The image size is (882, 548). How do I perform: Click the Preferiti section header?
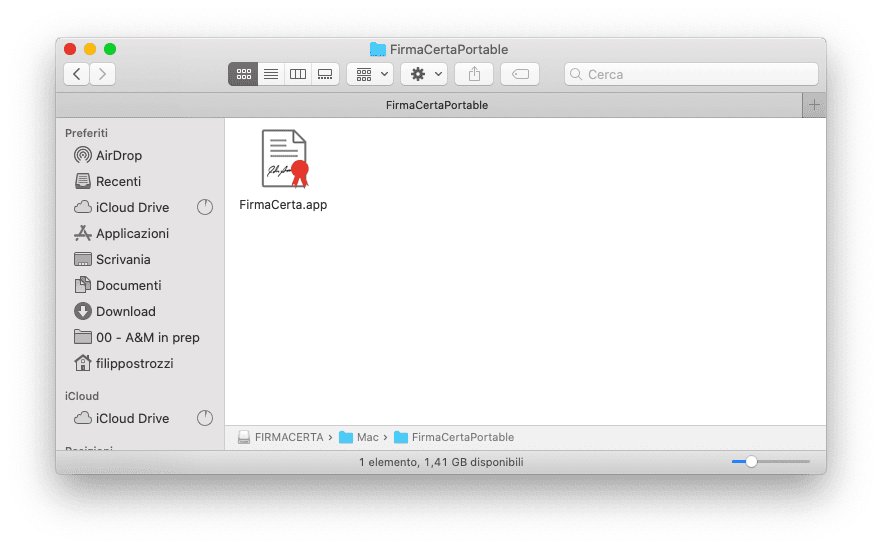click(x=86, y=133)
